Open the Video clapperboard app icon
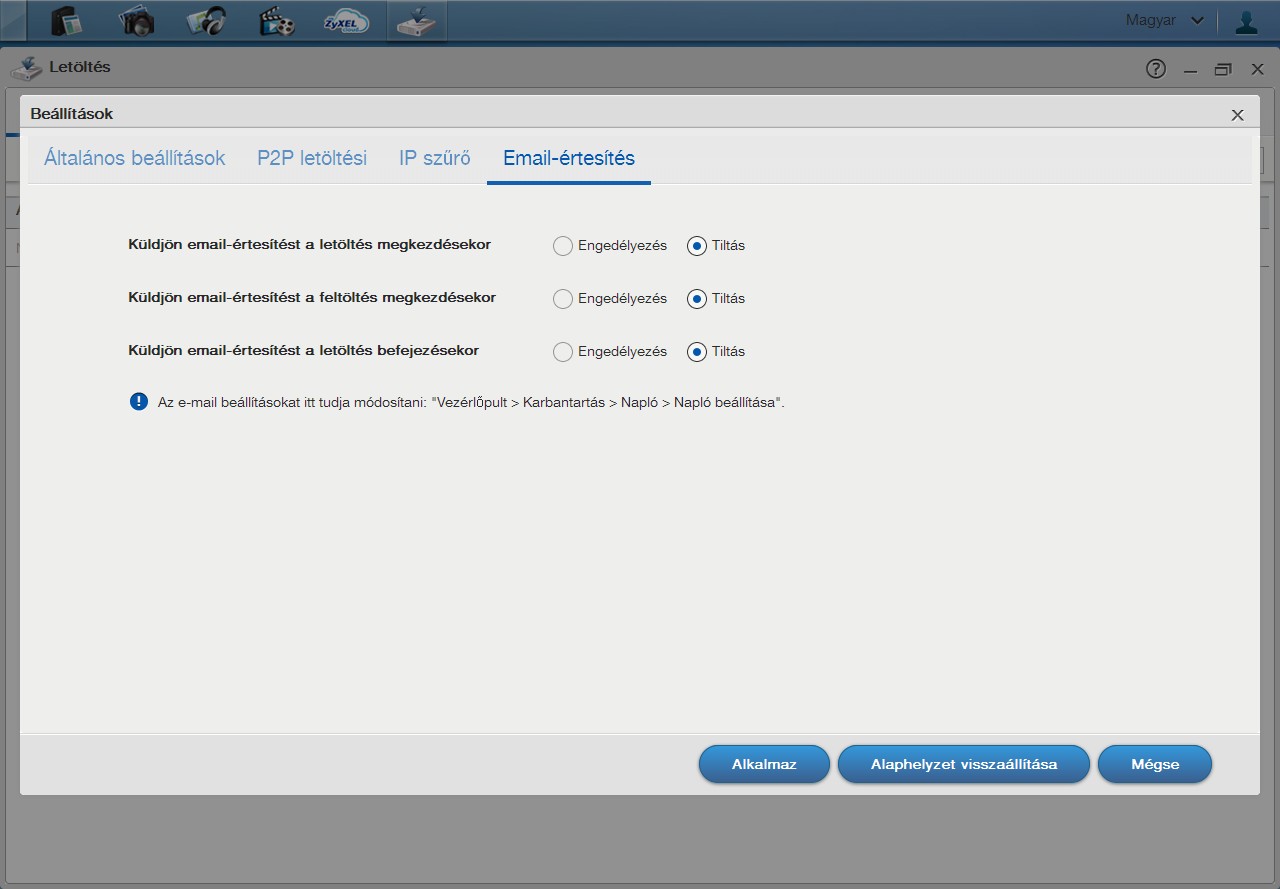The height and width of the screenshot is (889, 1280). coord(276,21)
